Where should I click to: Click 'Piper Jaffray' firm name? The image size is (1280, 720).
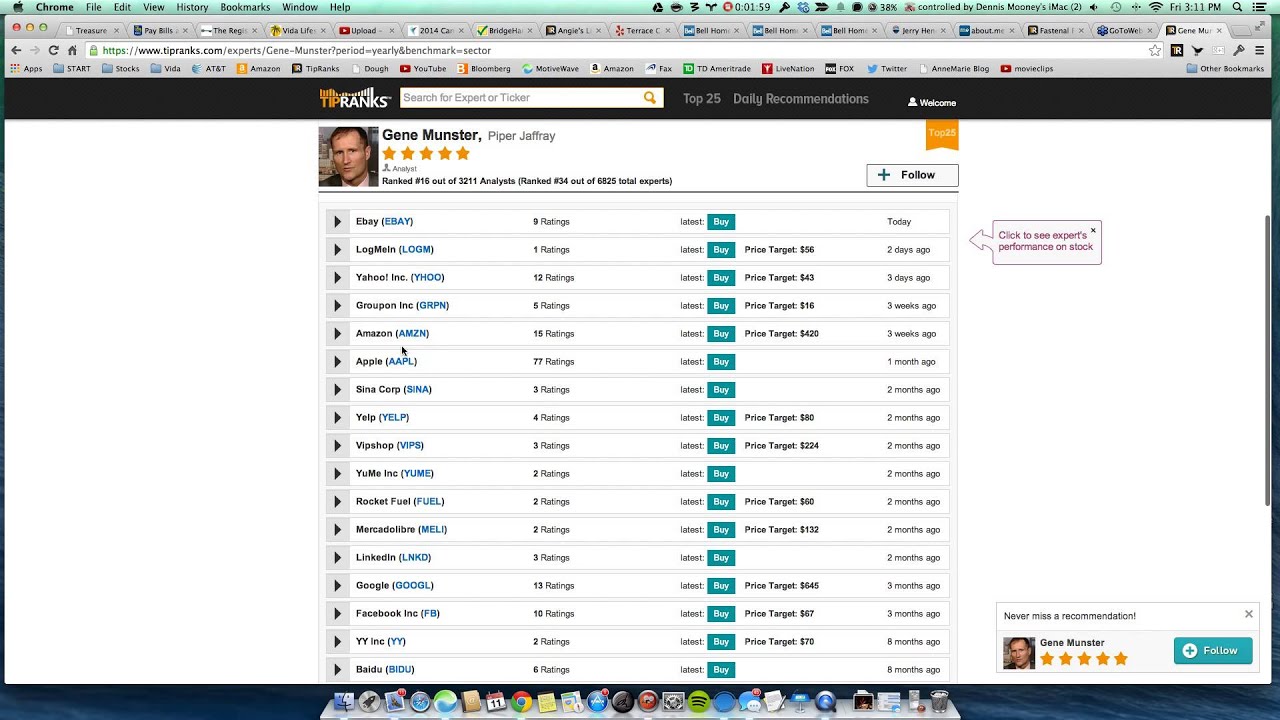tap(521, 136)
